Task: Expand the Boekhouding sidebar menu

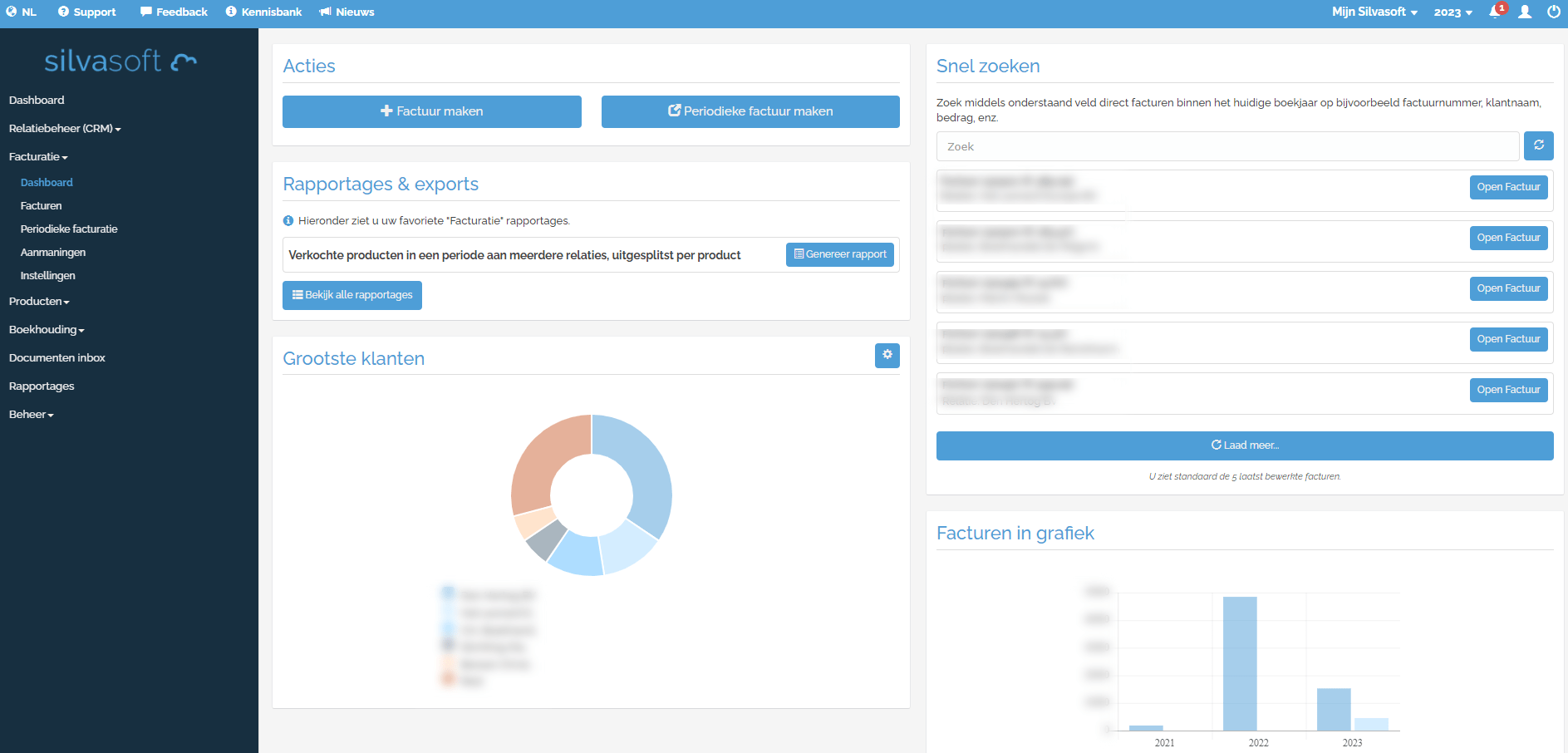Action: click(47, 329)
